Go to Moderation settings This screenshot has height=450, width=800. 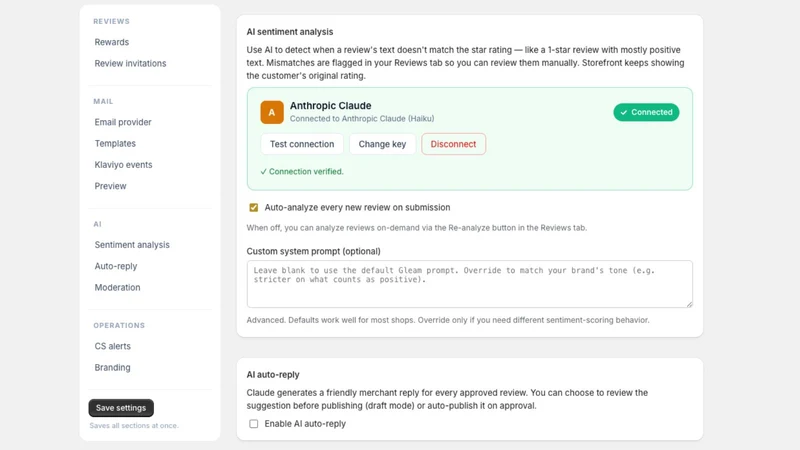coord(117,288)
